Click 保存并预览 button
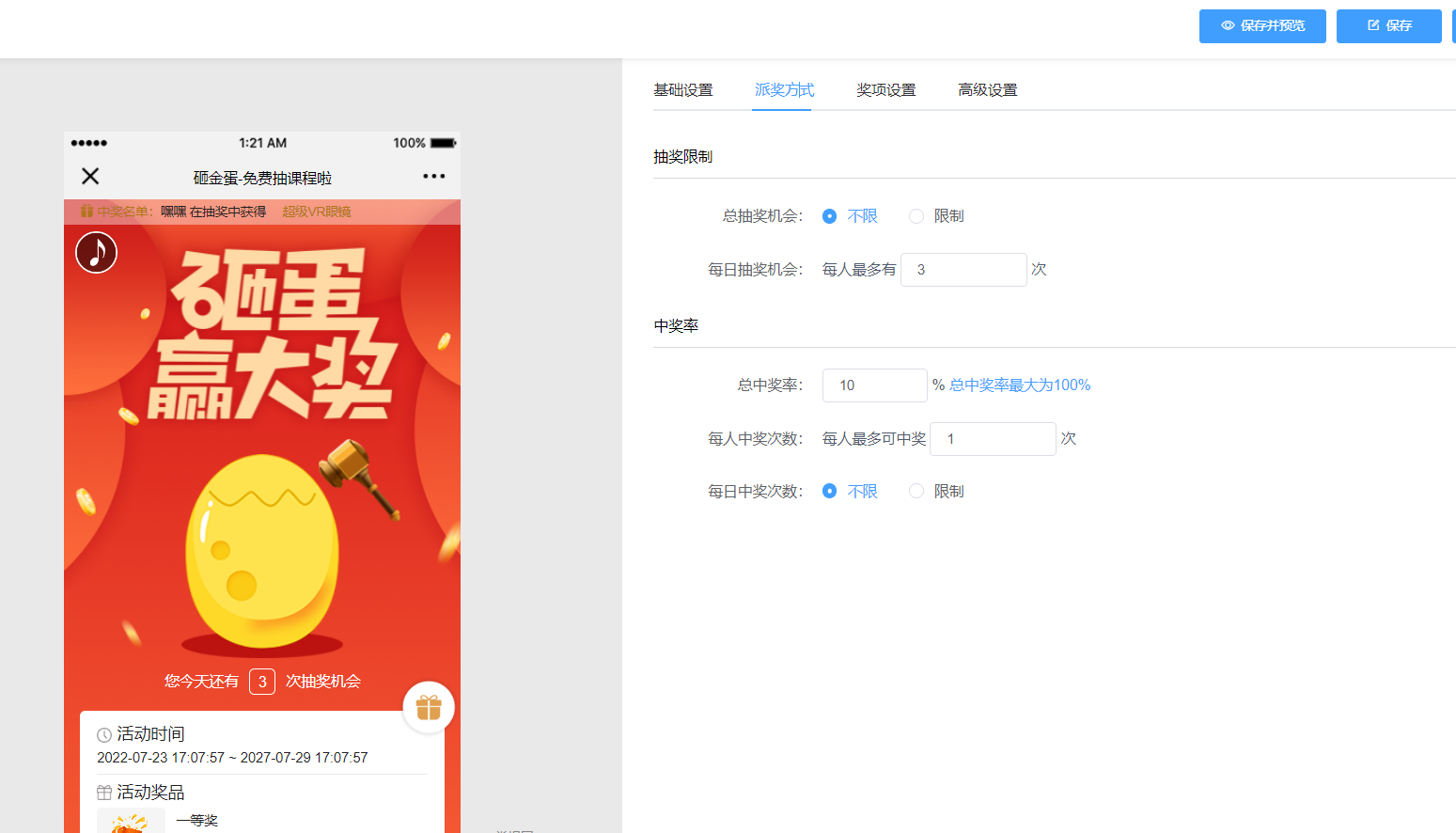Image resolution: width=1456 pixels, height=833 pixels. [x=1262, y=26]
